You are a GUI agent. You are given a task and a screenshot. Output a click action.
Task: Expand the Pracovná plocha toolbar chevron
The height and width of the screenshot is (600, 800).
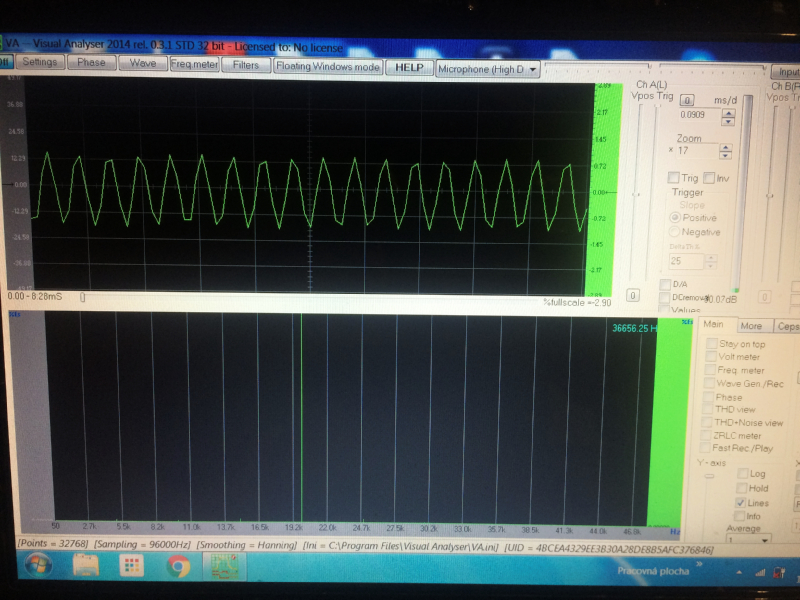click(x=699, y=564)
